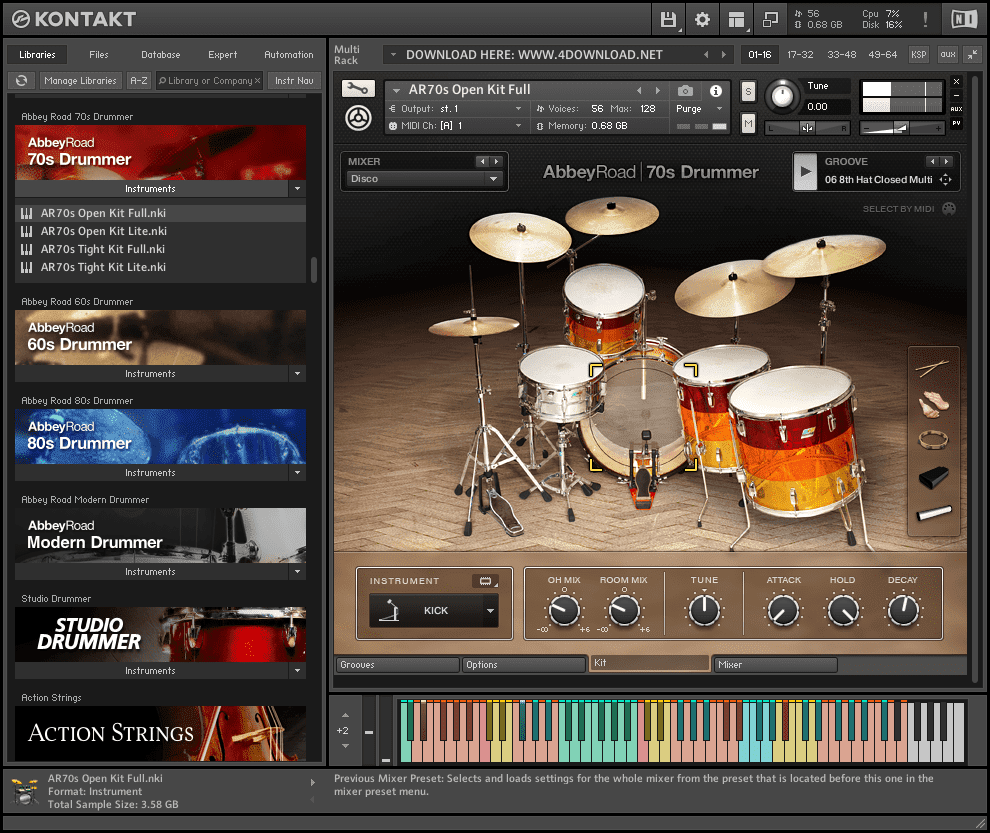The height and width of the screenshot is (833, 990).
Task: Toggle Solo on the instrument
Action: point(748,92)
